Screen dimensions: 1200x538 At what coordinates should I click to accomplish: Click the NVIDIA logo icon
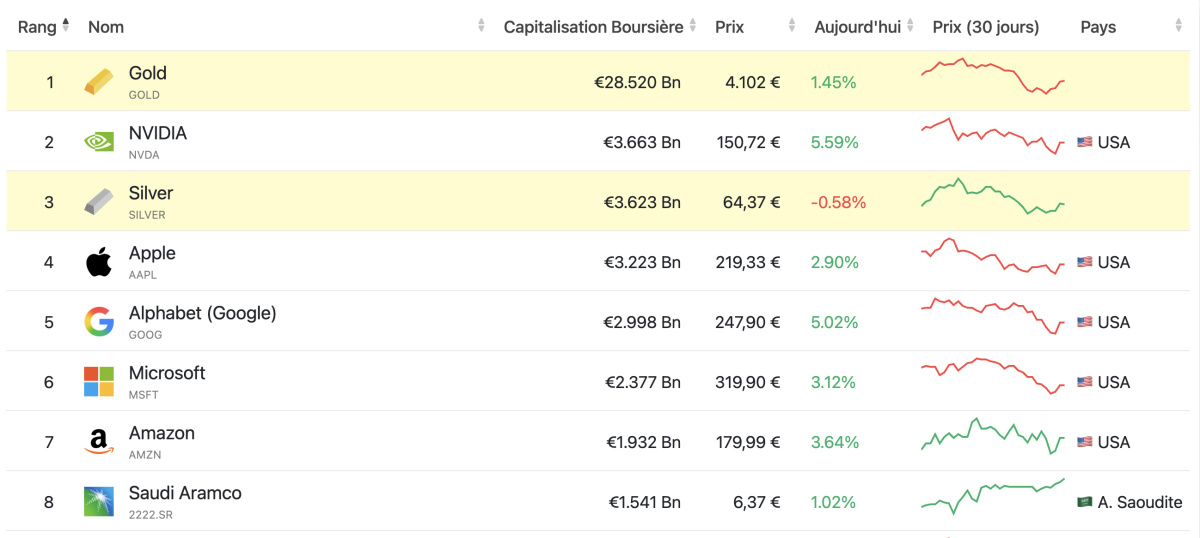[x=99, y=142]
